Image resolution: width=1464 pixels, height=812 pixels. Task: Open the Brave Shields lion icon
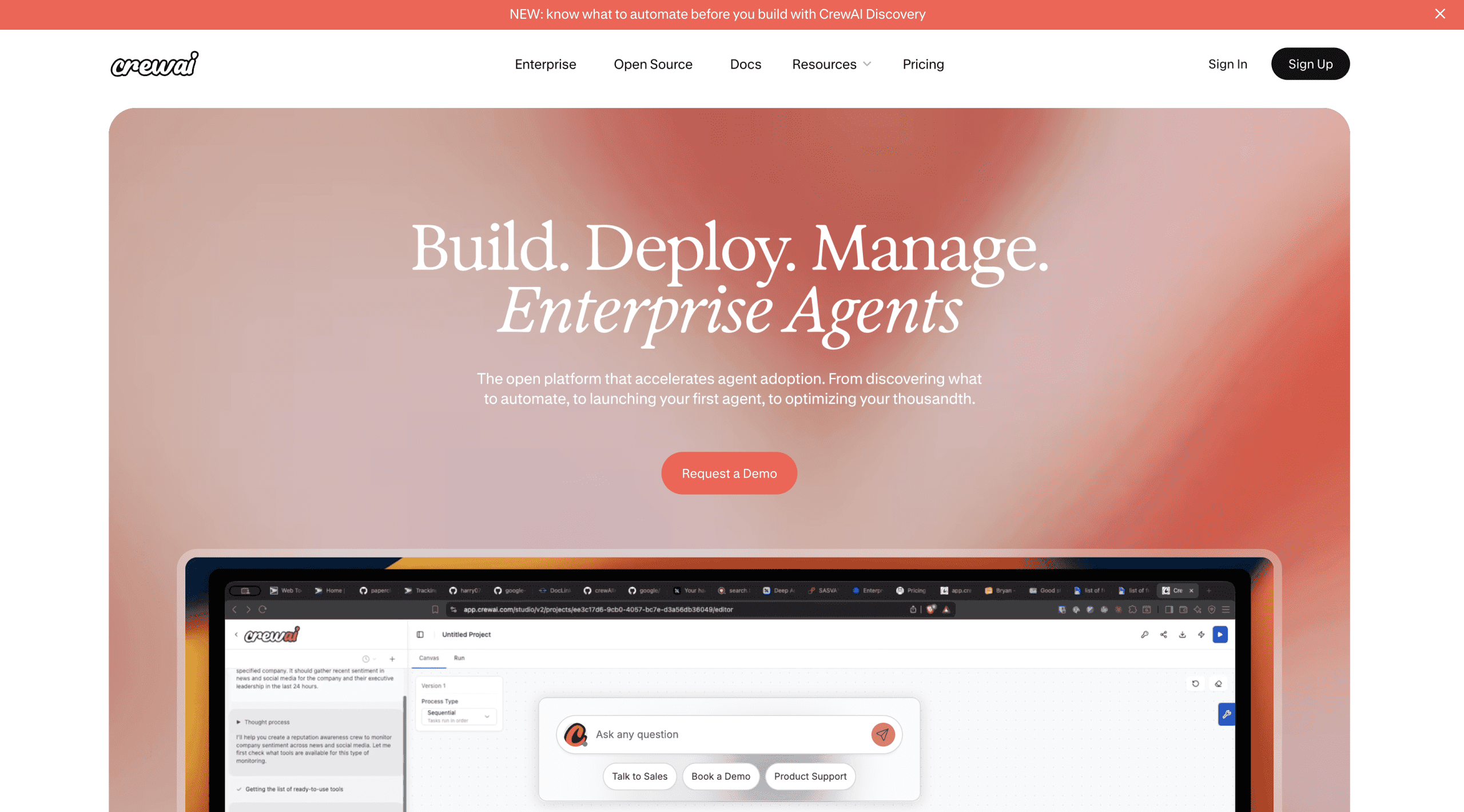point(931,609)
